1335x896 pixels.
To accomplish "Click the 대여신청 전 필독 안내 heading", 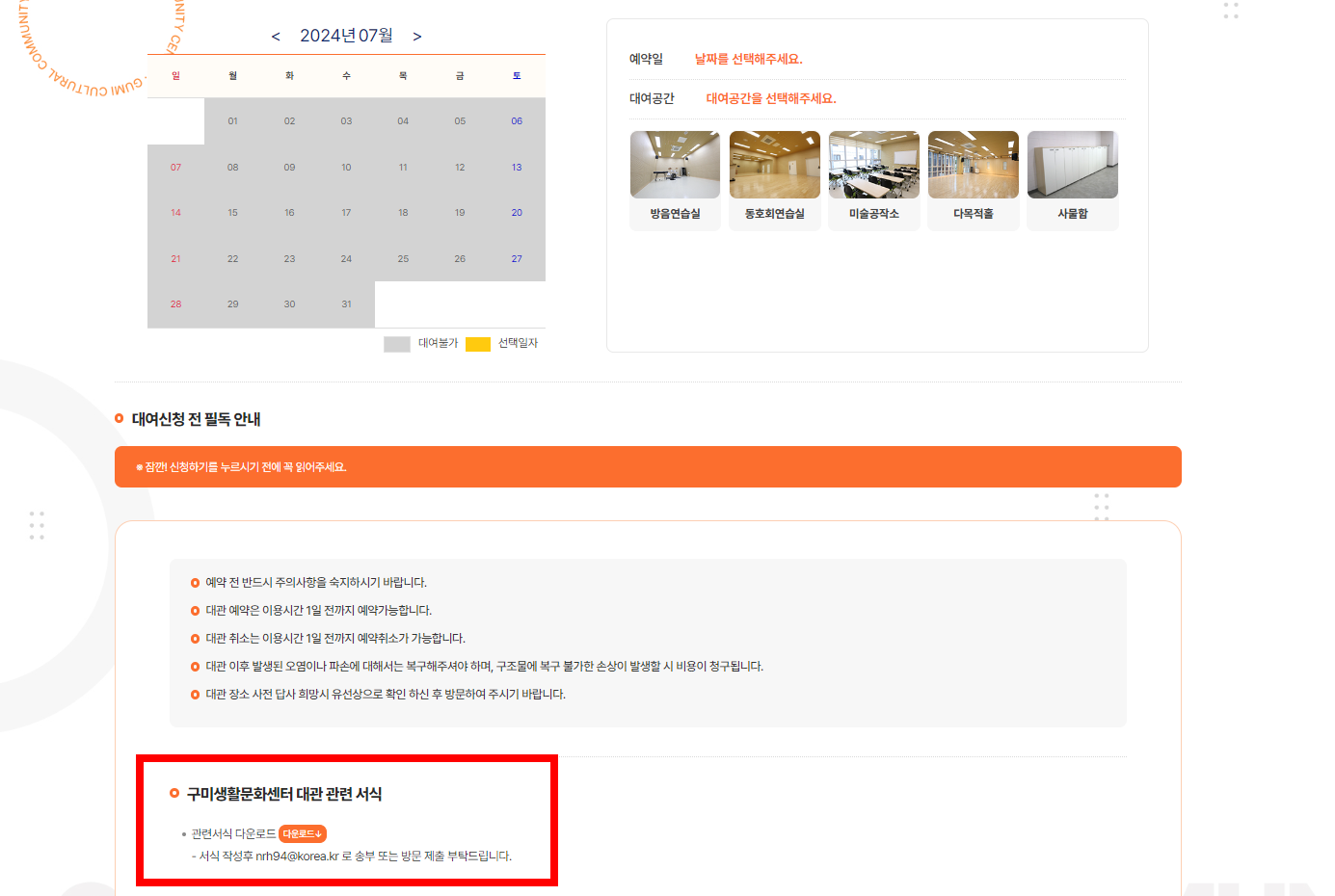I will [196, 419].
